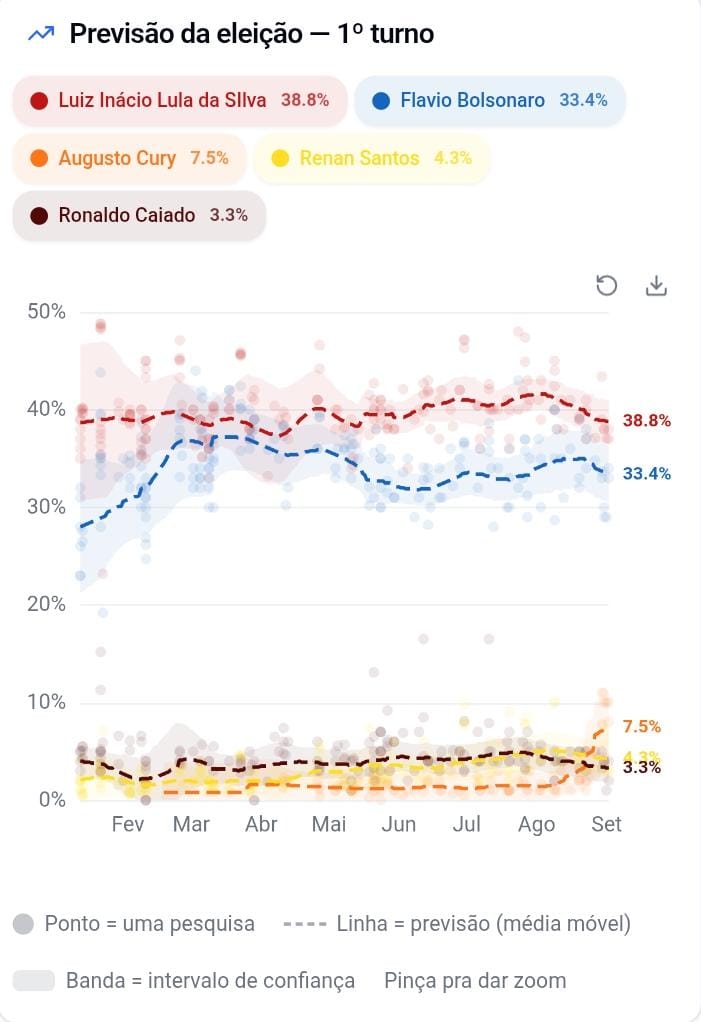Toggle the Flavio Bolsonaro series chip
The height and width of the screenshot is (1022, 701).
tap(490, 100)
